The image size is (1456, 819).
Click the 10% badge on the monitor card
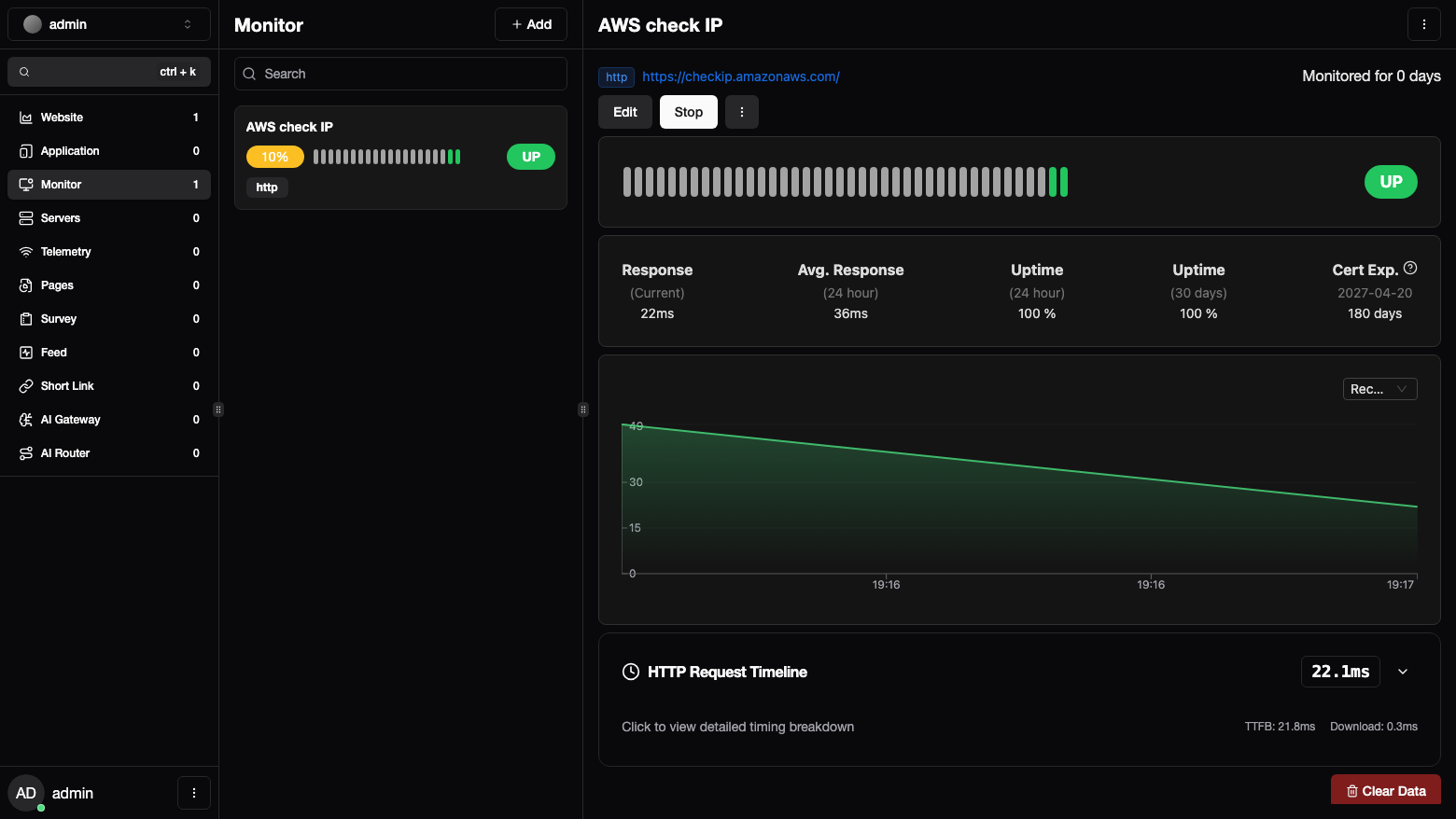(x=275, y=157)
